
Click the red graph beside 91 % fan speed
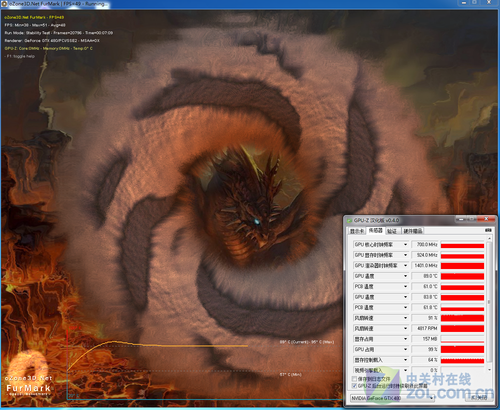(x=462, y=318)
